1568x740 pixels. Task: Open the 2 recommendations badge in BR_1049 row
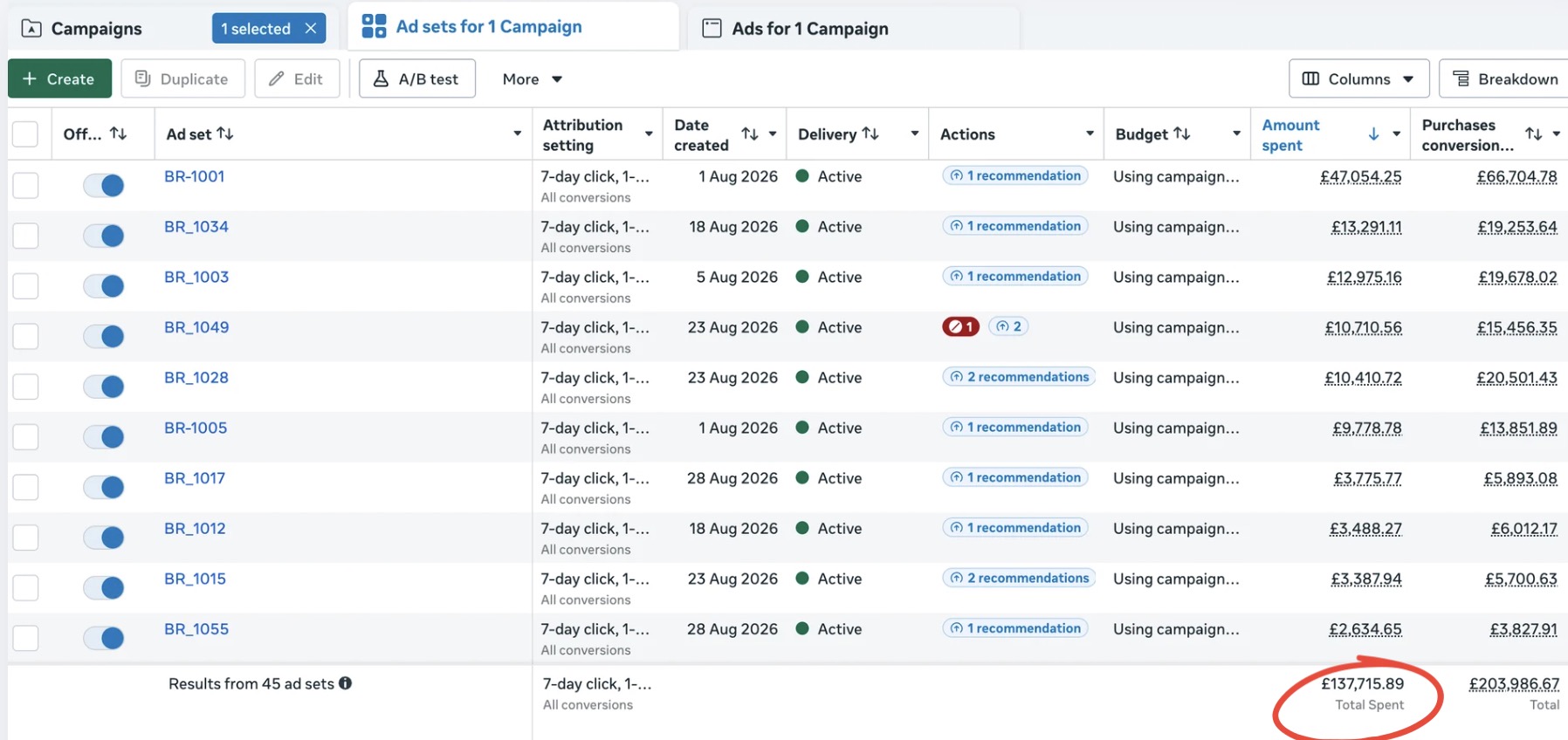point(1009,326)
